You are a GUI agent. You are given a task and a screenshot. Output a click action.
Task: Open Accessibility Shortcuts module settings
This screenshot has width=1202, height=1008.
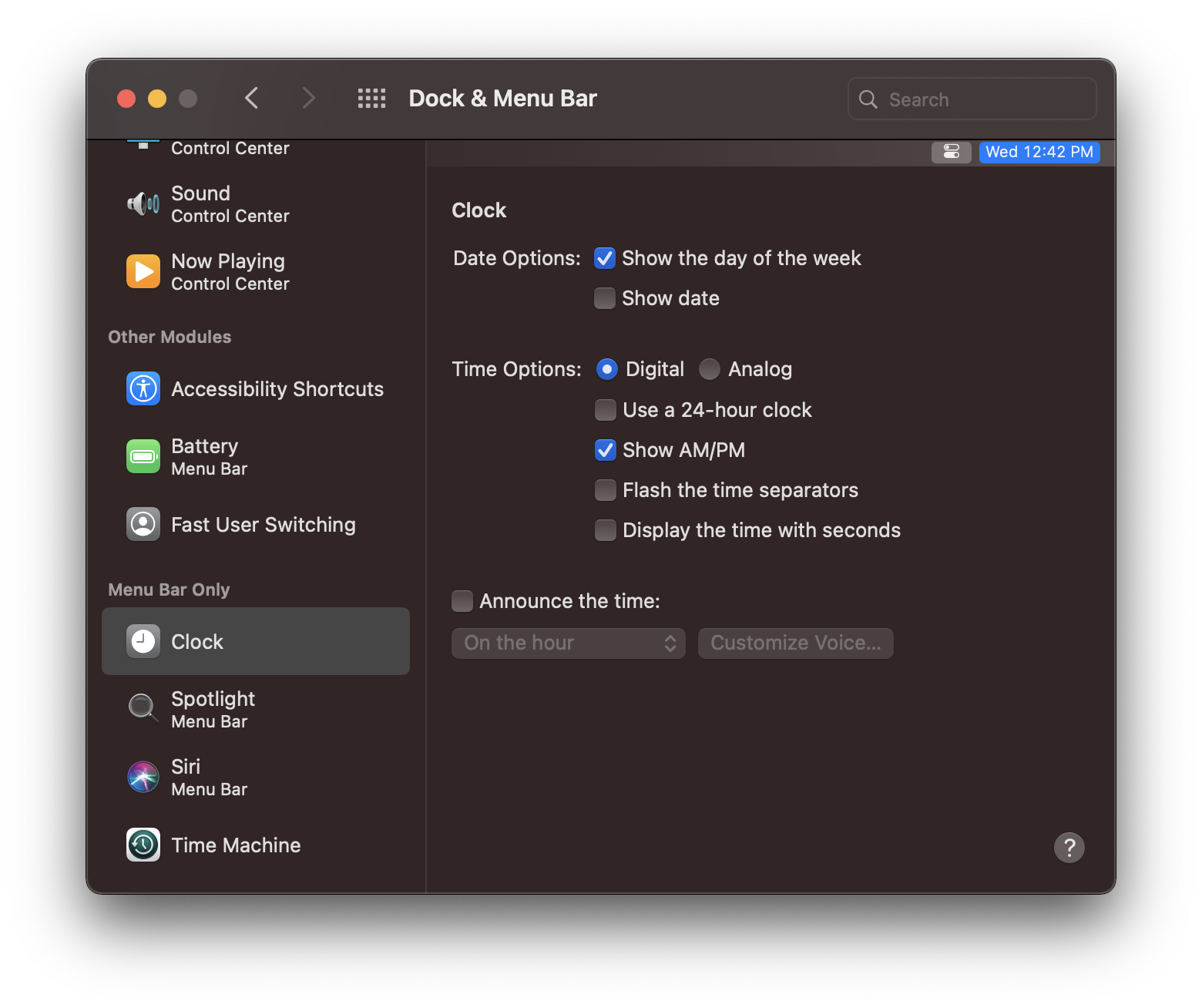point(256,388)
